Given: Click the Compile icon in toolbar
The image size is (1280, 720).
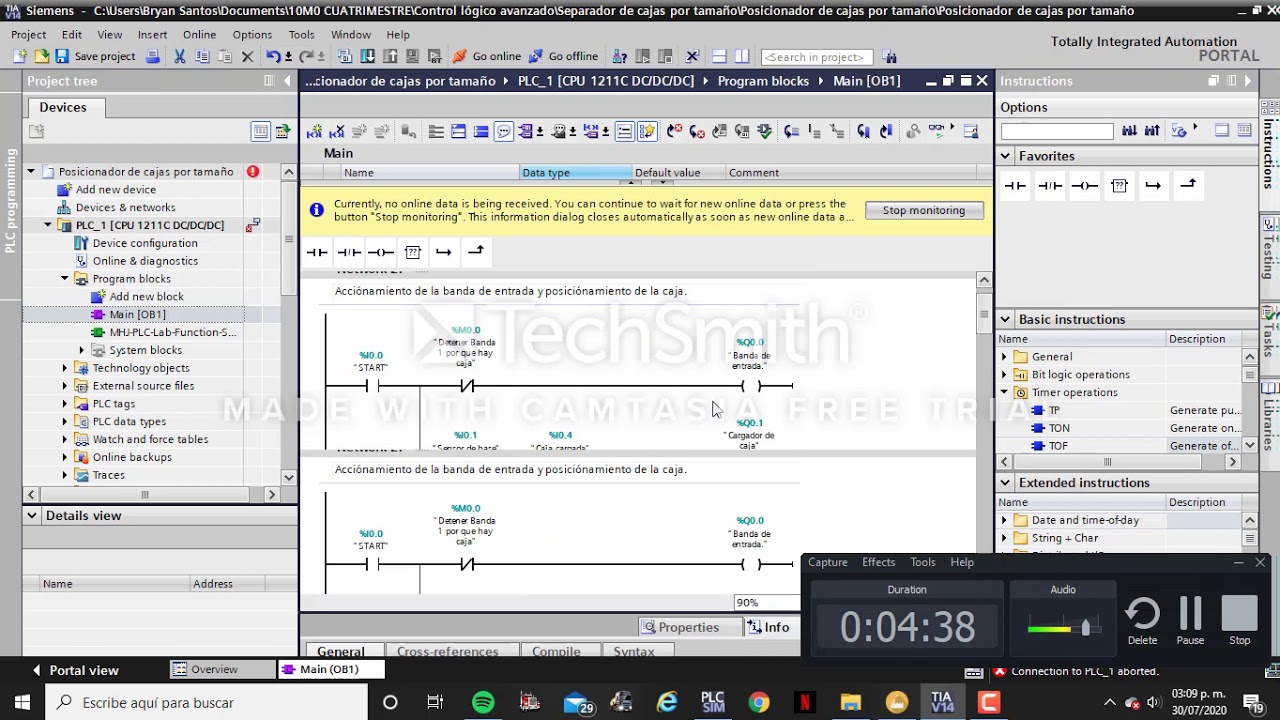Looking at the screenshot, I should (x=346, y=57).
